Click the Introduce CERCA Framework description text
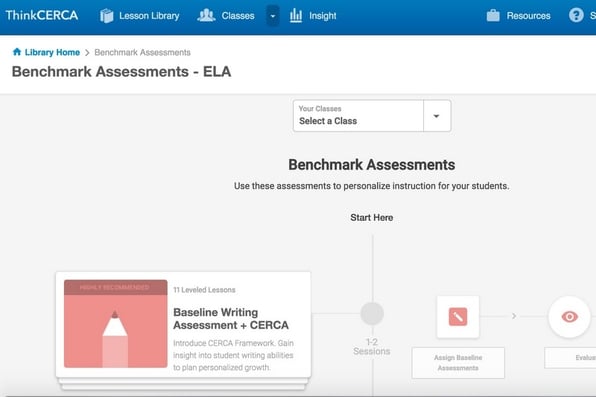 click(x=233, y=355)
